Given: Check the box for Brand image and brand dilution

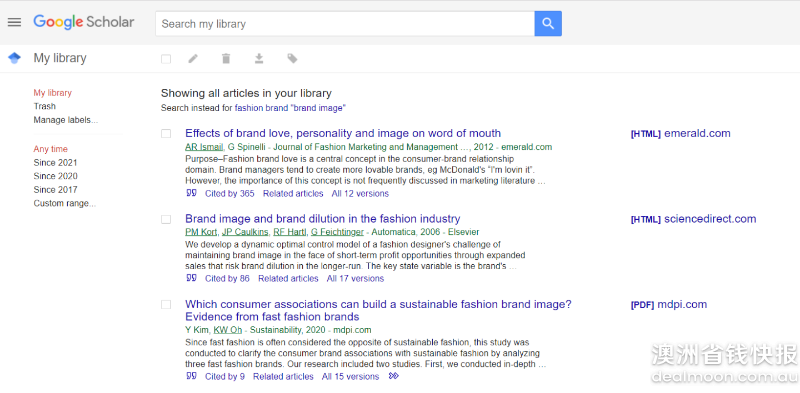Looking at the screenshot, I should [x=166, y=219].
